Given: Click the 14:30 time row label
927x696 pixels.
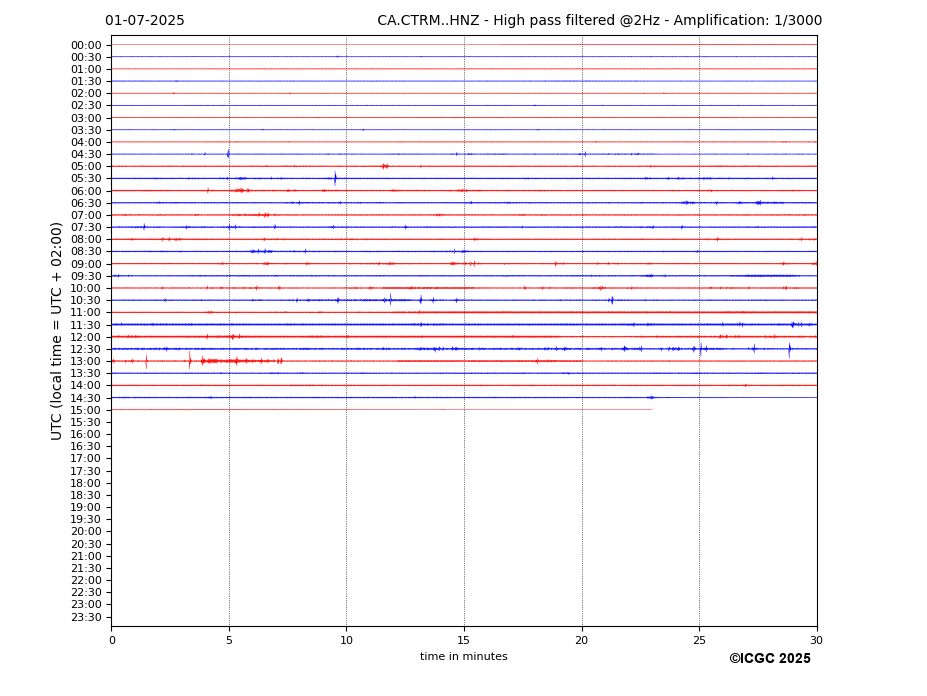Looking at the screenshot, I should click(86, 399).
